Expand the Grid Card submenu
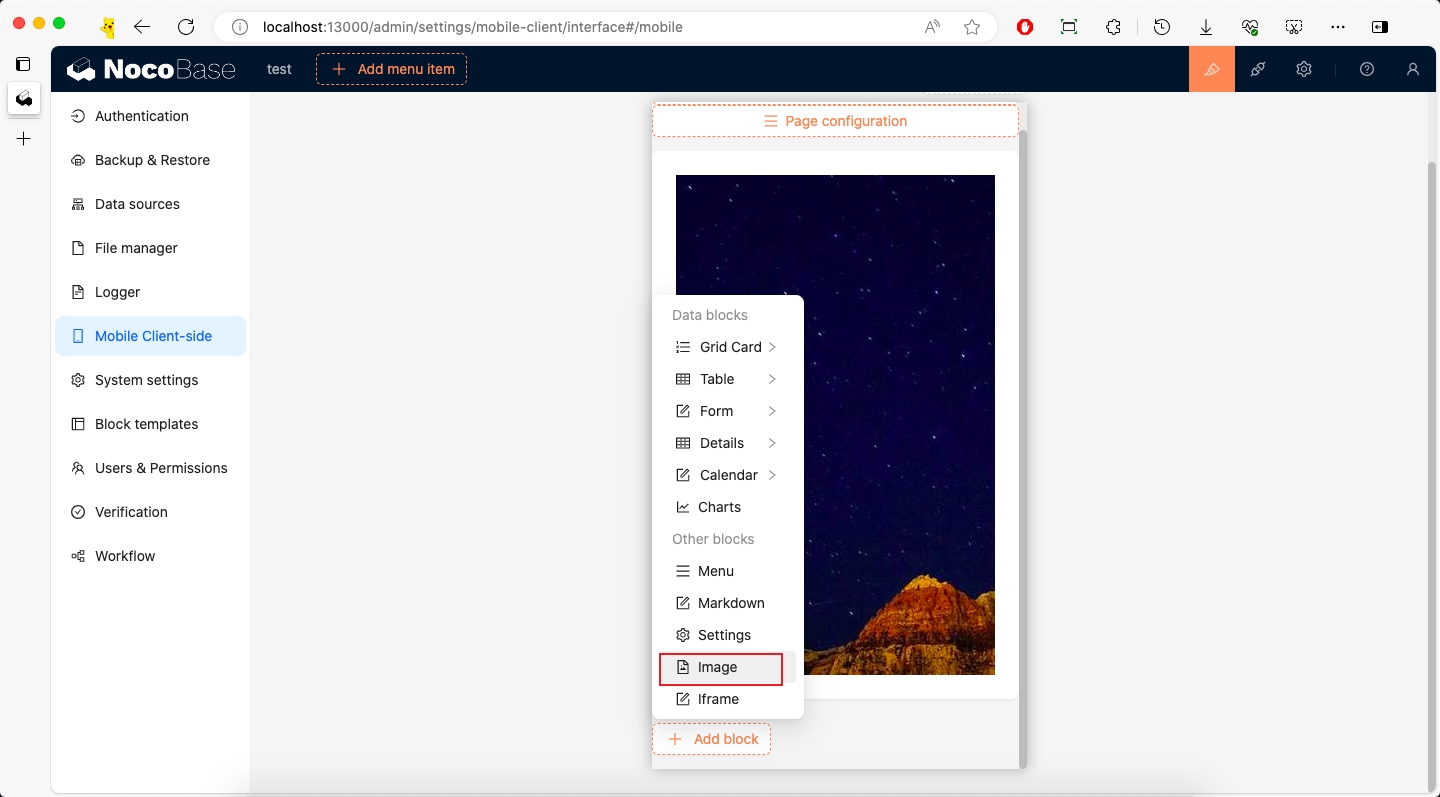Screen dimensions: 1440x797 [x=727, y=347]
